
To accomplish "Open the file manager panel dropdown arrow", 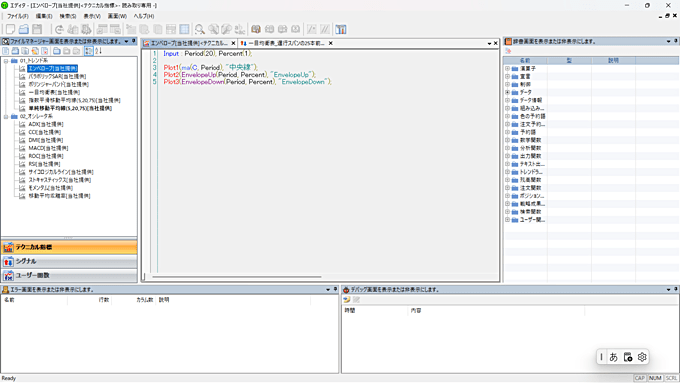I will (126, 42).
